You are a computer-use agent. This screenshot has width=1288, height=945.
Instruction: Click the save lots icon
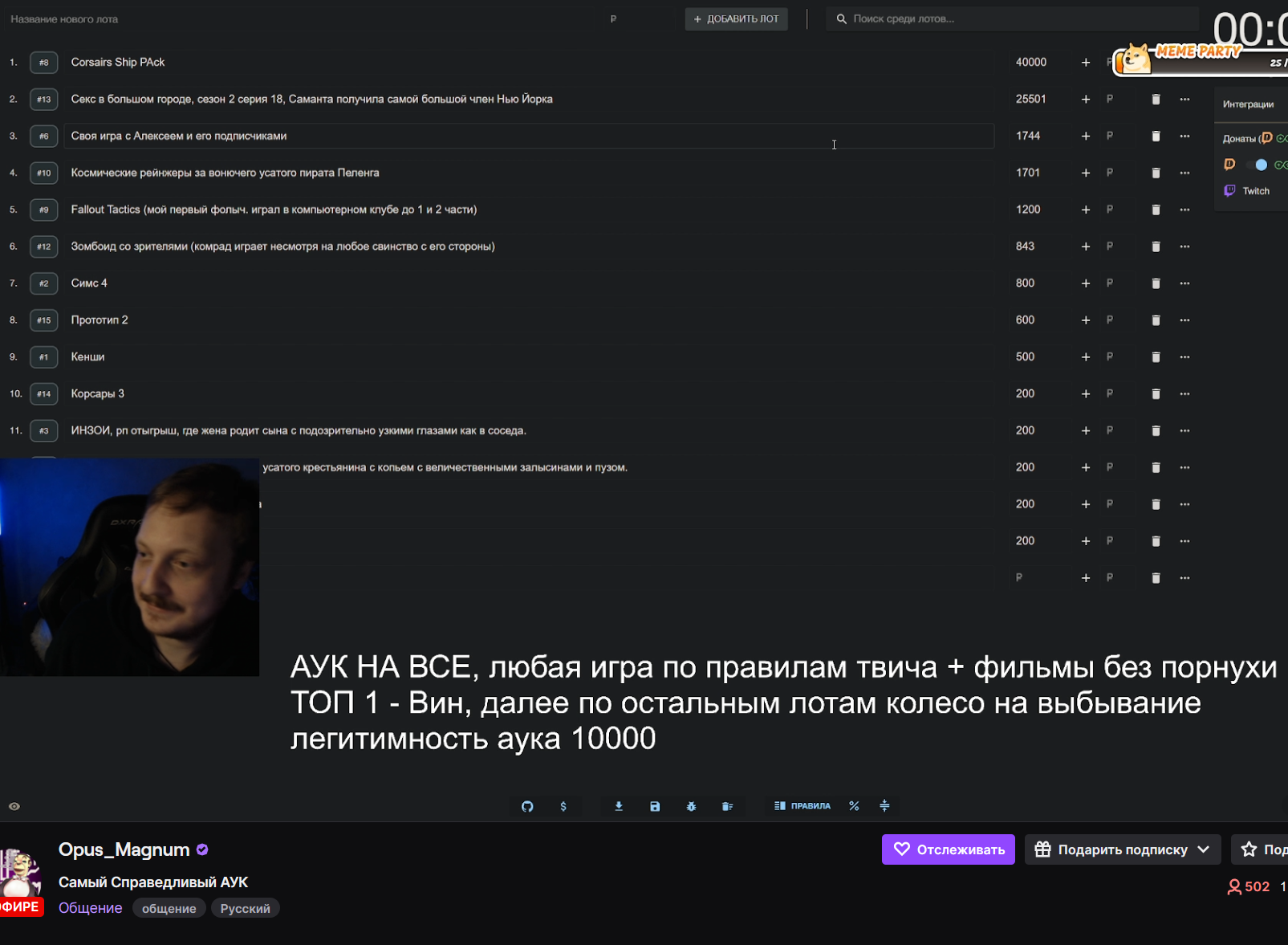pyautogui.click(x=655, y=806)
